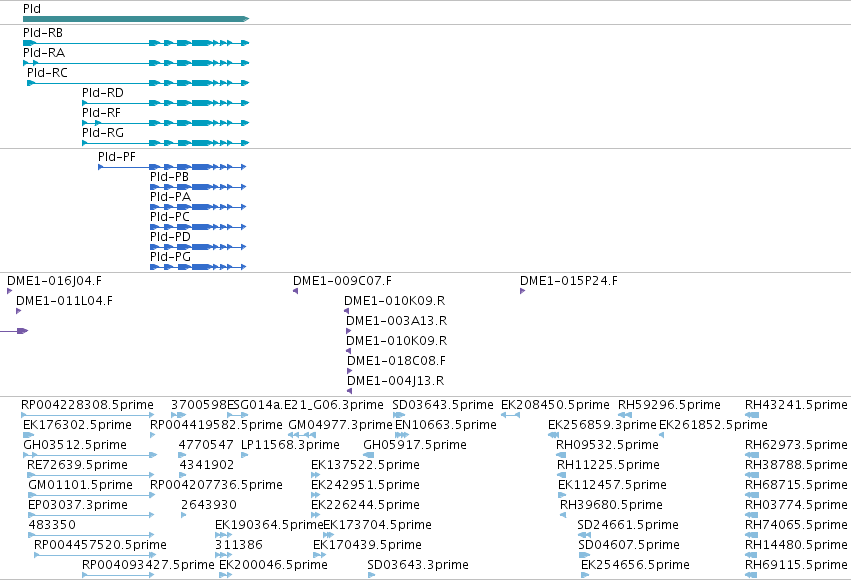Click the DME1-009C07.F feature label
This screenshot has width=851, height=580.
[342, 281]
